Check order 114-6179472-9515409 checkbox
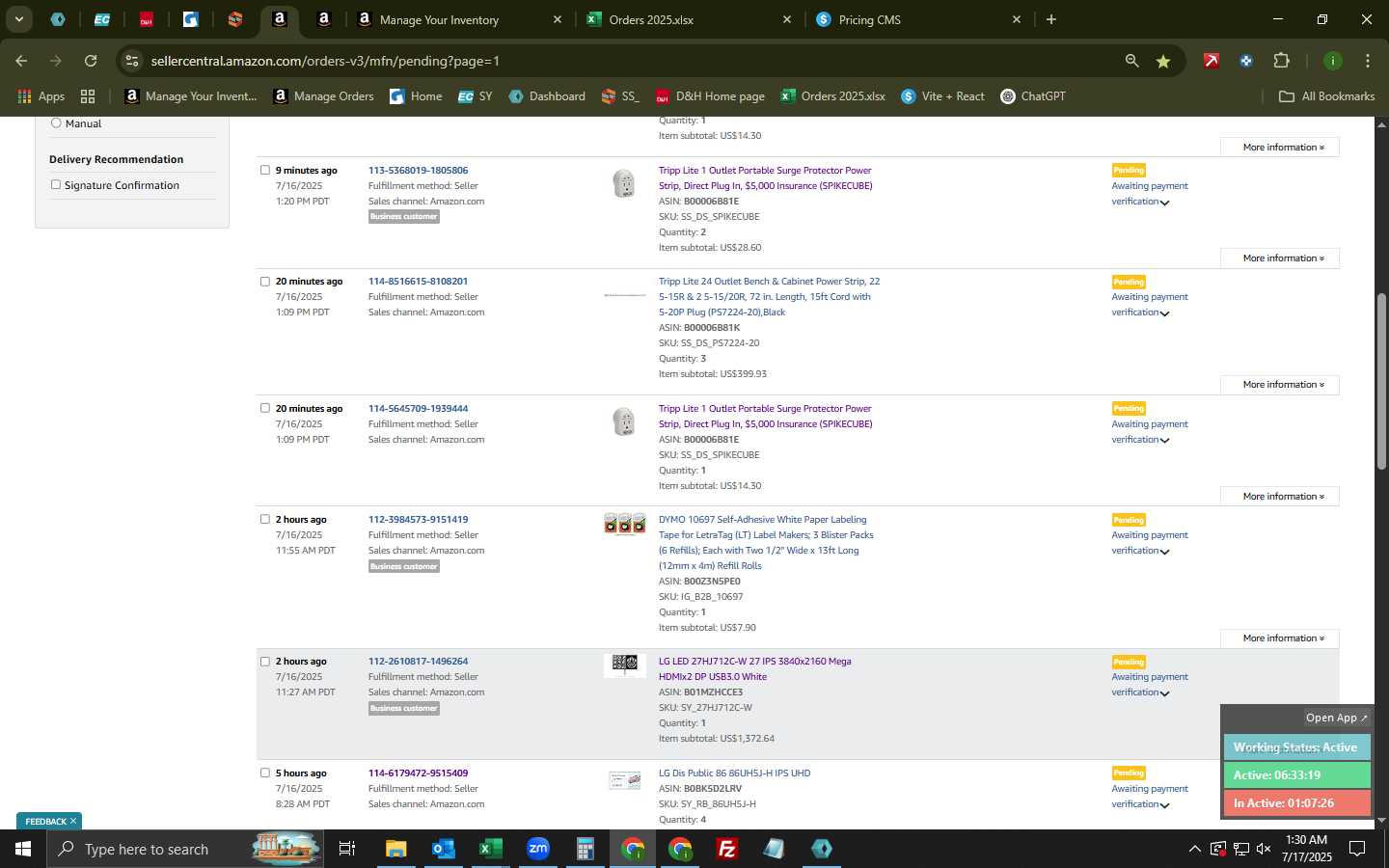Screen dimensions: 1389x868 point(265,773)
